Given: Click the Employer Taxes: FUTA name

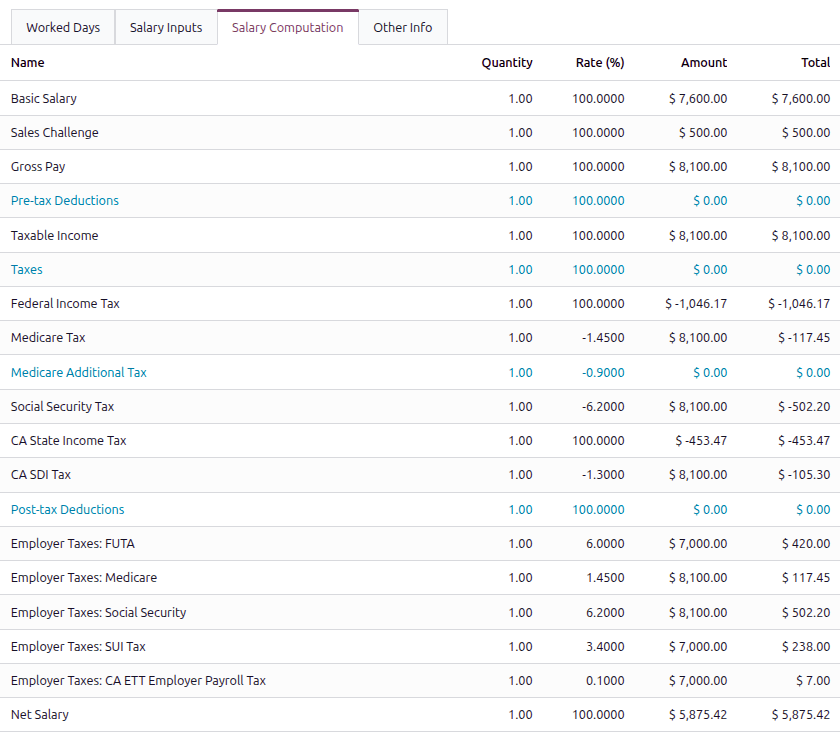Looking at the screenshot, I should pos(73,543).
